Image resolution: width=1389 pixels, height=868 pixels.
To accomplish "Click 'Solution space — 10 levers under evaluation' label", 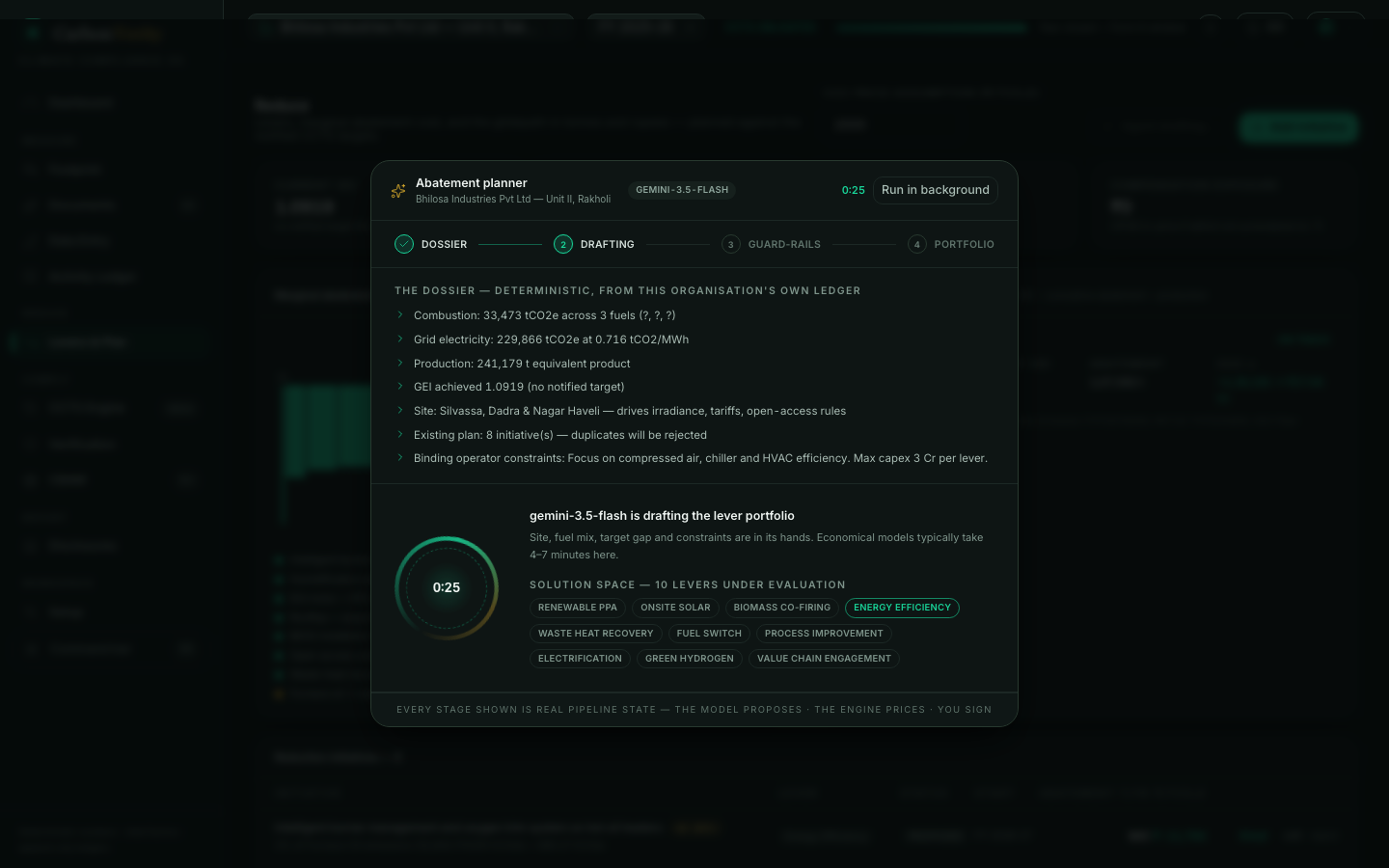I will tap(688, 584).
